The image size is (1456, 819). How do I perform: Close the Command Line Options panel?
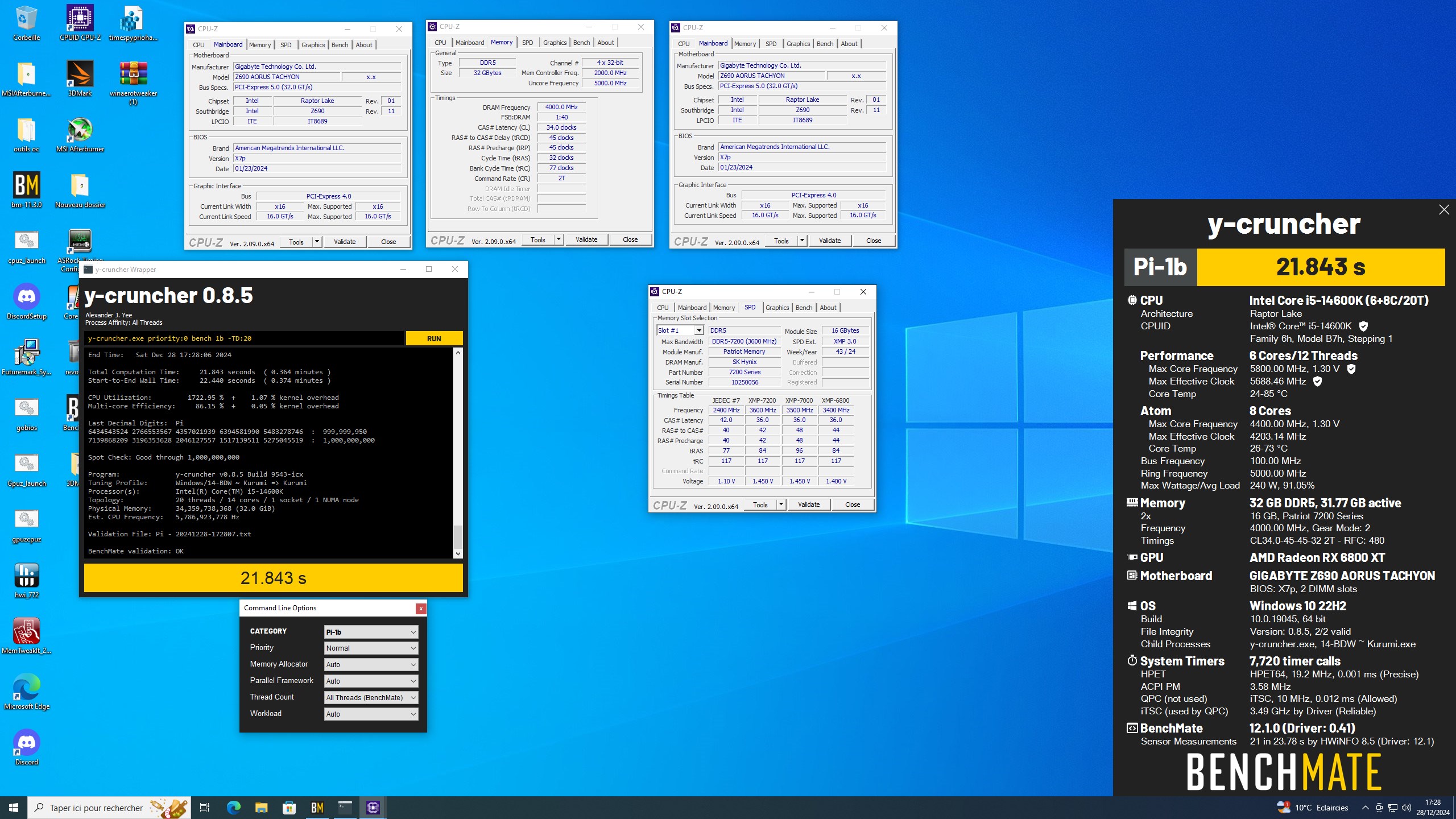click(421, 609)
